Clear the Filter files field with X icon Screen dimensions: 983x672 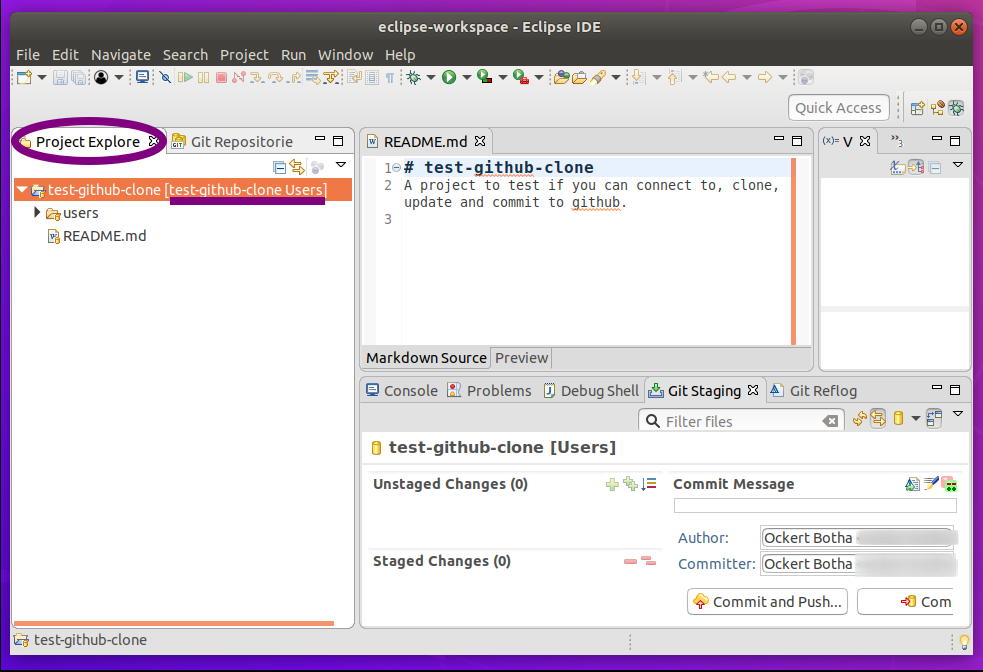point(830,421)
